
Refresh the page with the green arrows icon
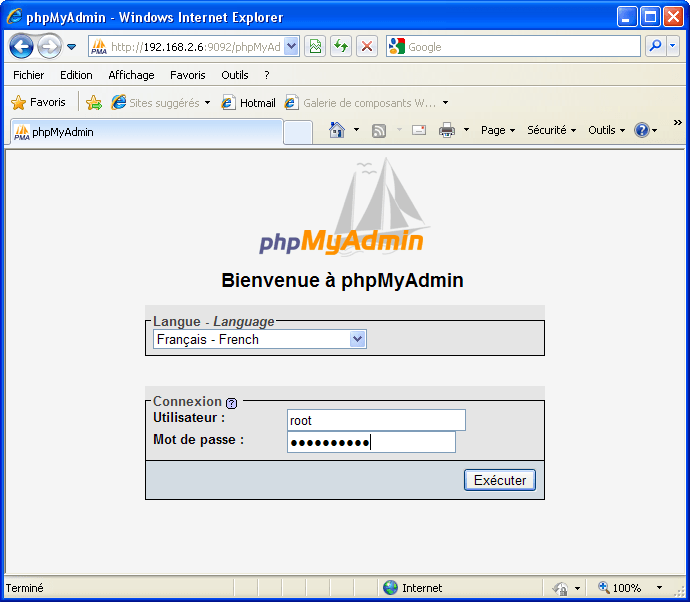pos(341,46)
